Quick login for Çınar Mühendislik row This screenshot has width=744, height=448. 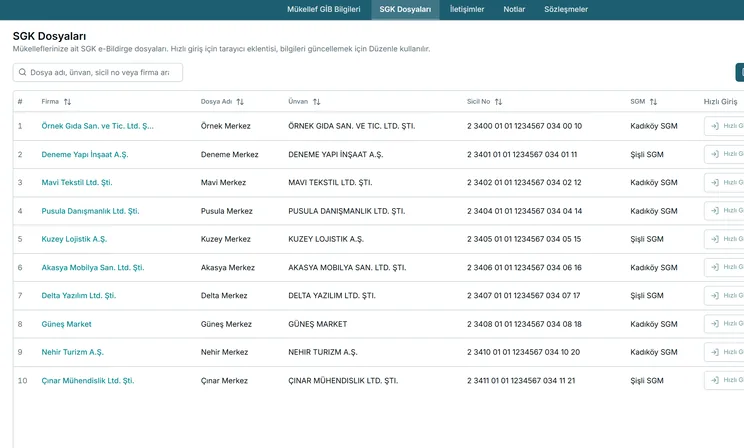click(x=724, y=380)
